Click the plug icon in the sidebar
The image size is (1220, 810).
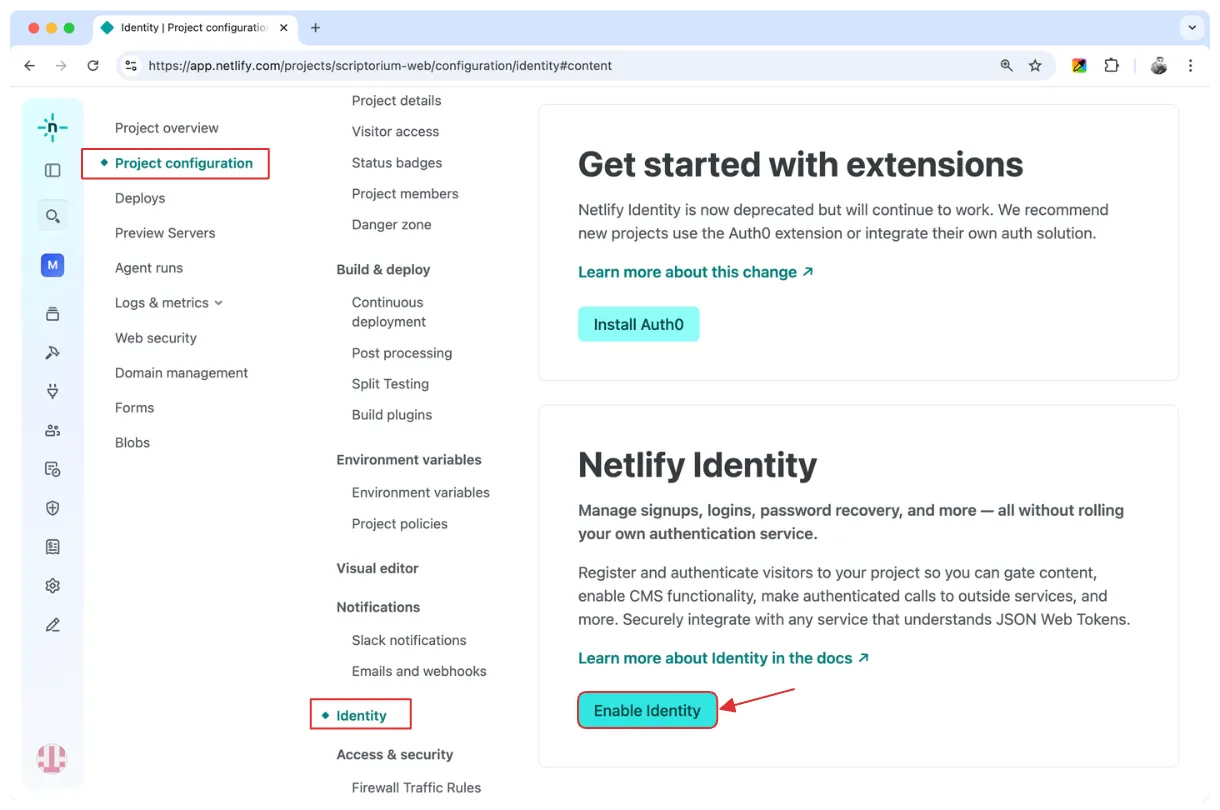(53, 391)
